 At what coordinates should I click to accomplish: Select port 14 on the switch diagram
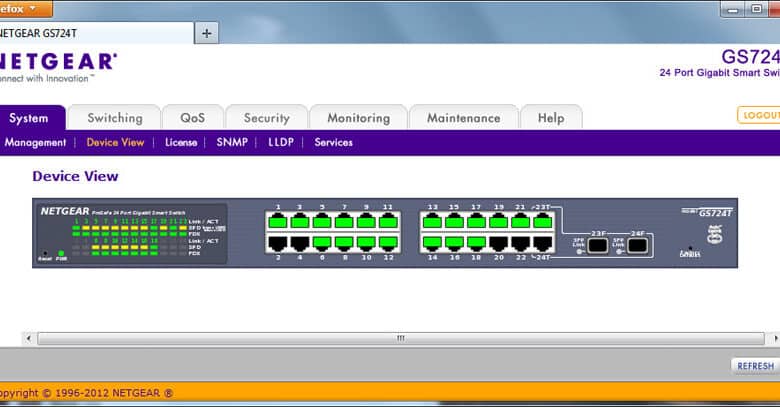pyautogui.click(x=432, y=243)
